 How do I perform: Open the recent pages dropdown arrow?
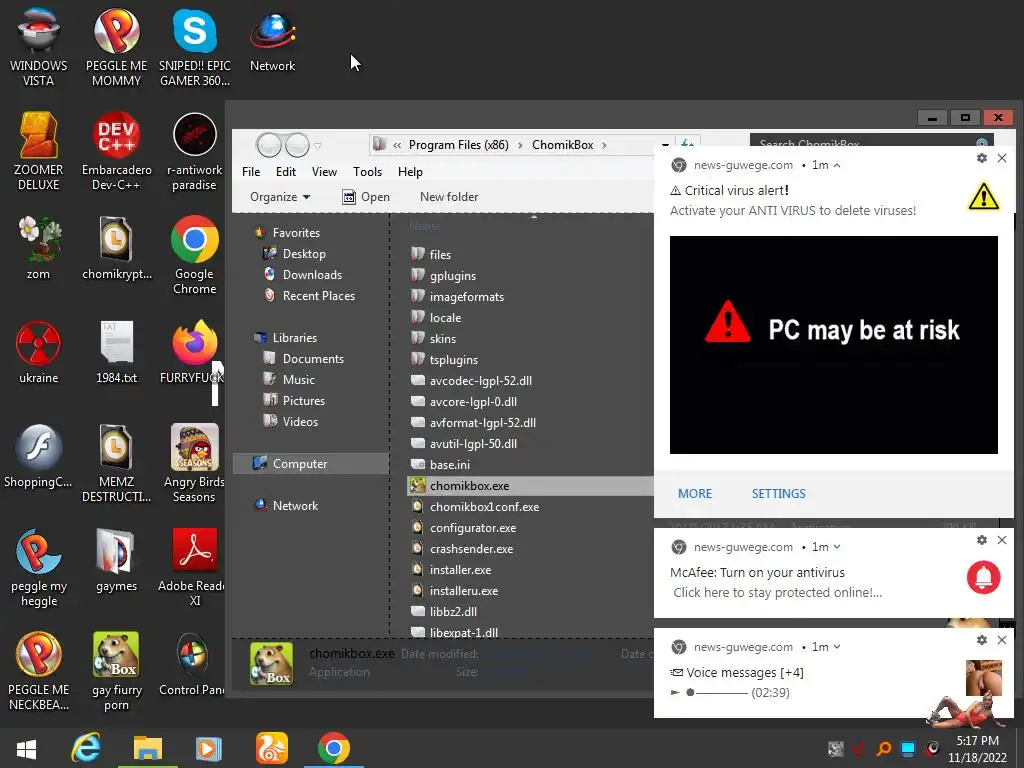(x=317, y=146)
